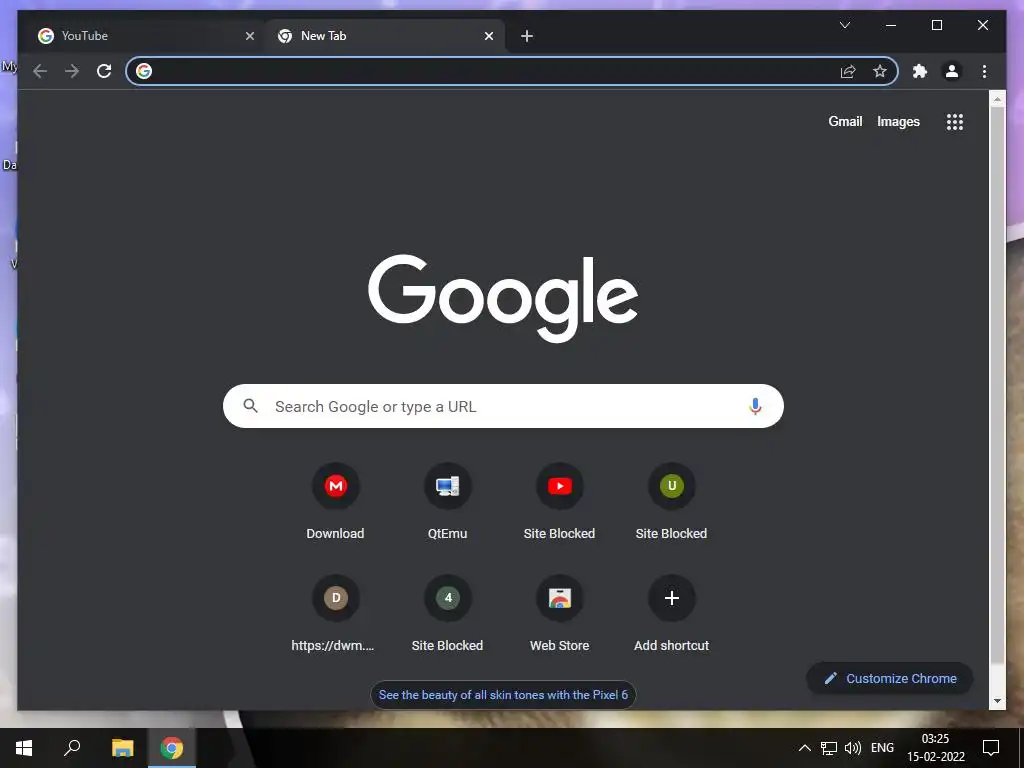Open the volume control in system tray
The image size is (1024, 768).
click(x=853, y=748)
